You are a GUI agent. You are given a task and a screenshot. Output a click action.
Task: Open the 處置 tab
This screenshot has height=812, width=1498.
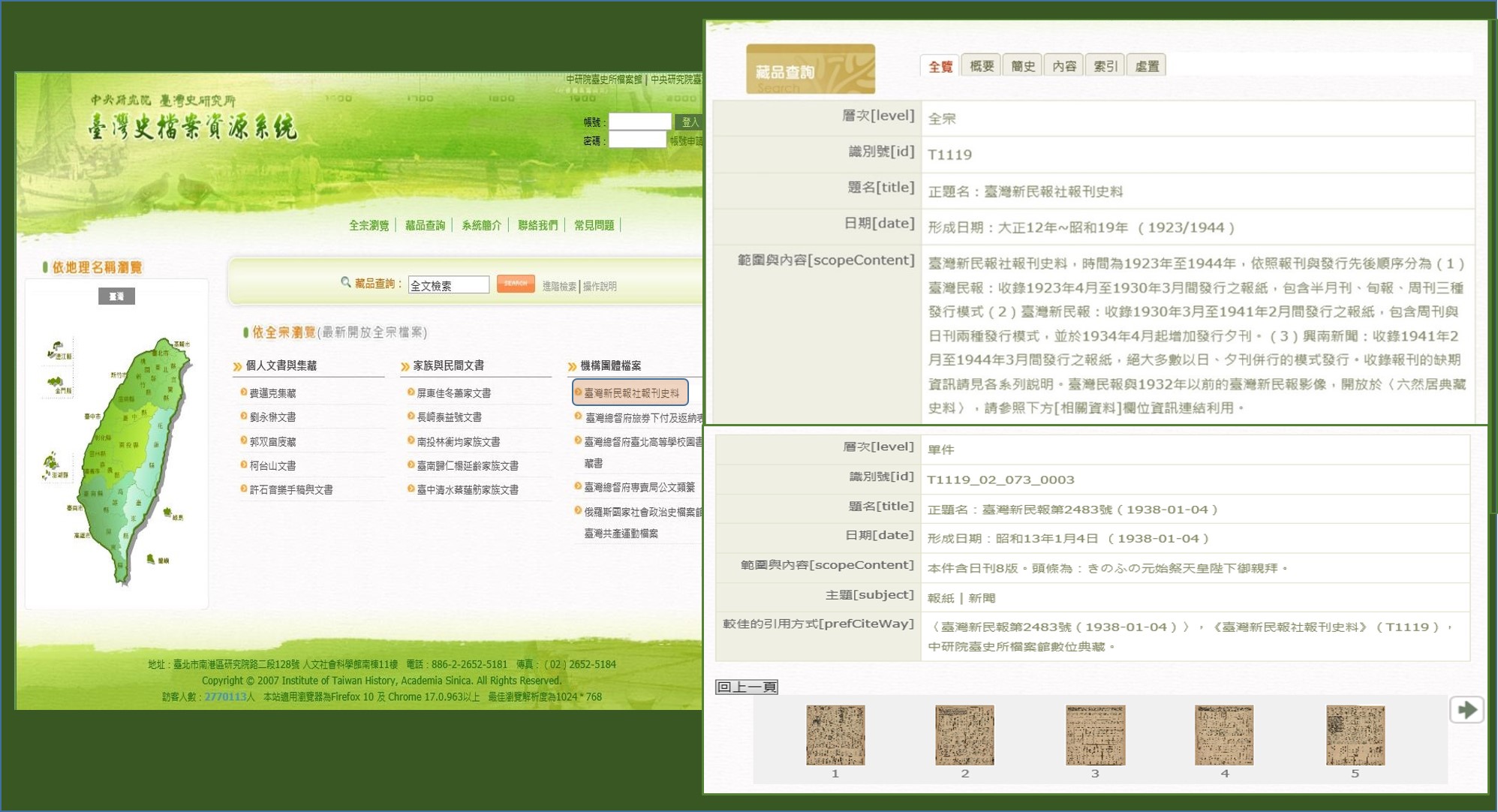pyautogui.click(x=1147, y=66)
